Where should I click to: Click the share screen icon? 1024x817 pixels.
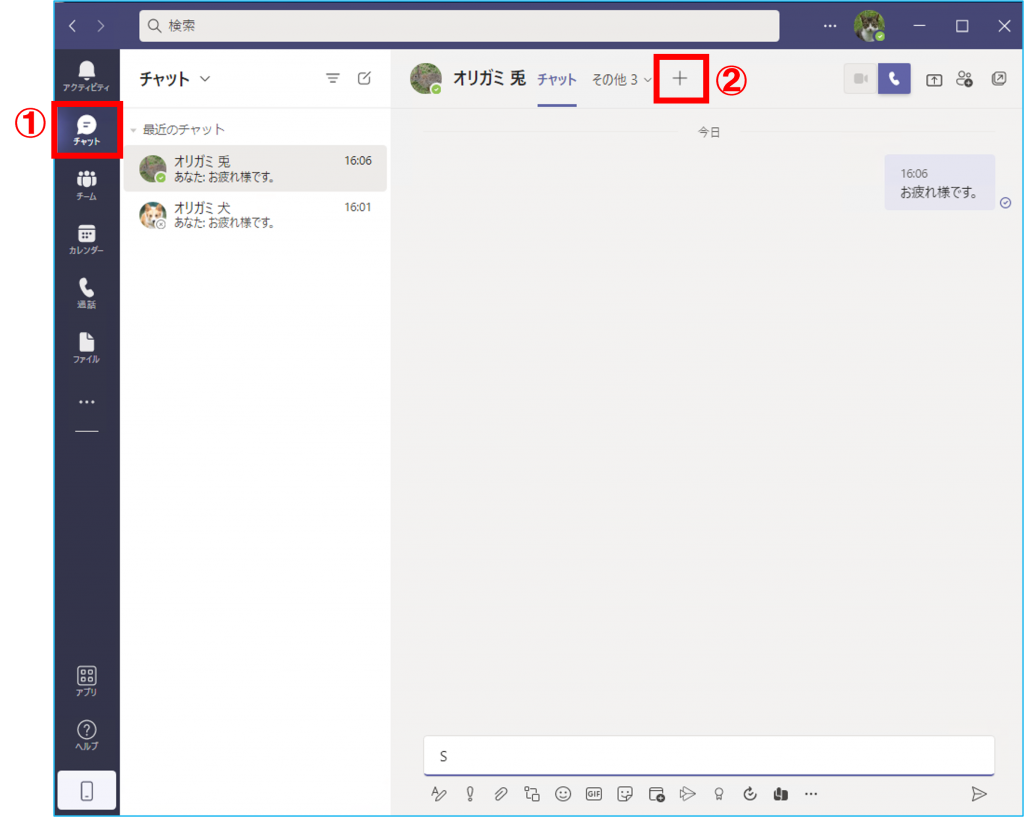pos(933,79)
